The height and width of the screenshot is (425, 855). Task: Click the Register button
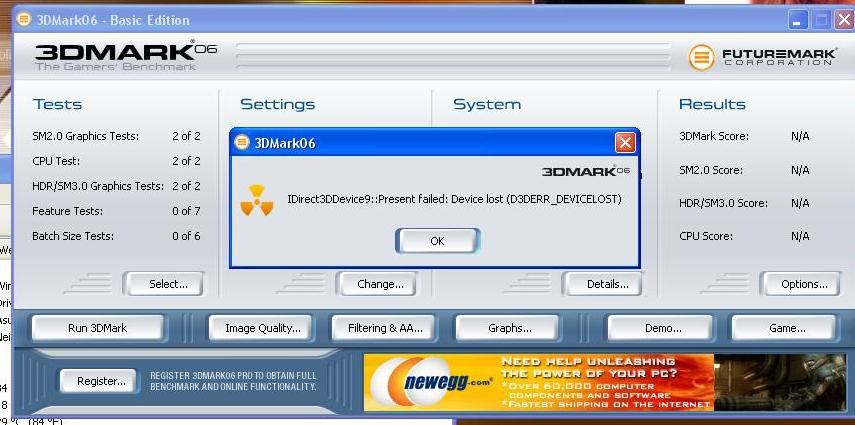point(101,381)
